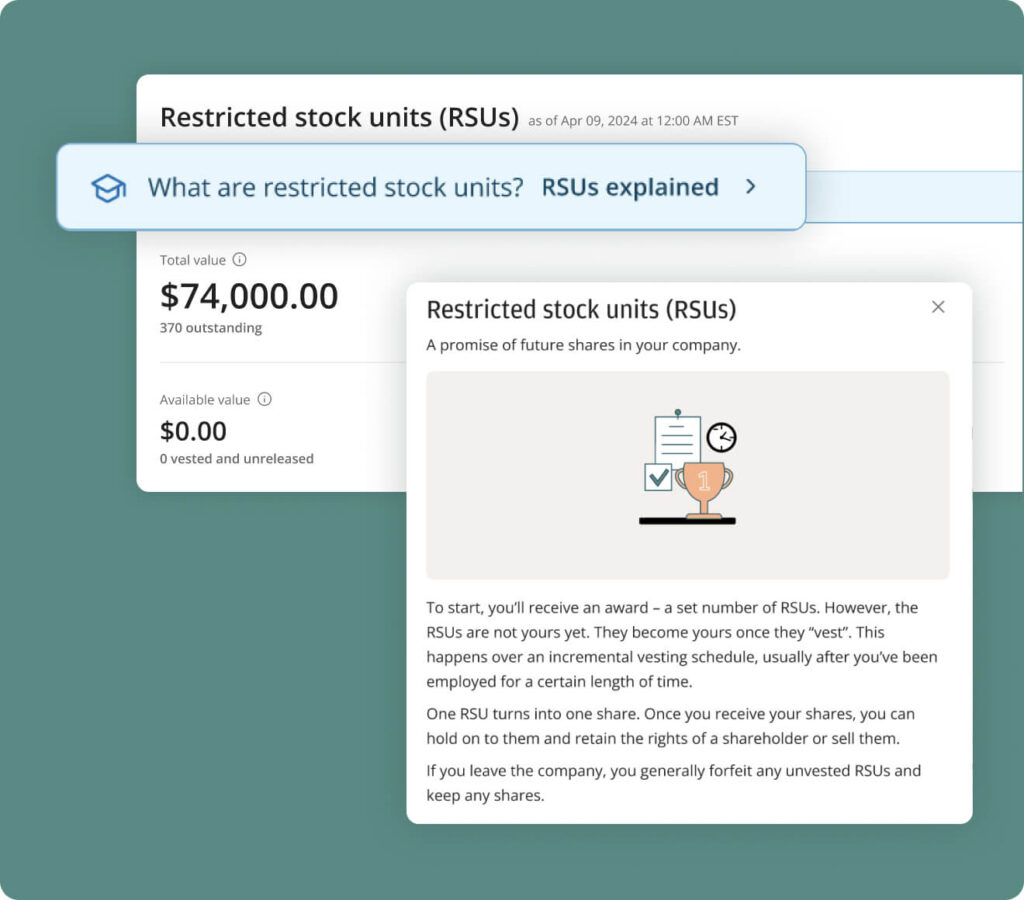Click the Available value info icon
Viewport: 1024px width, 900px height.
click(x=264, y=399)
